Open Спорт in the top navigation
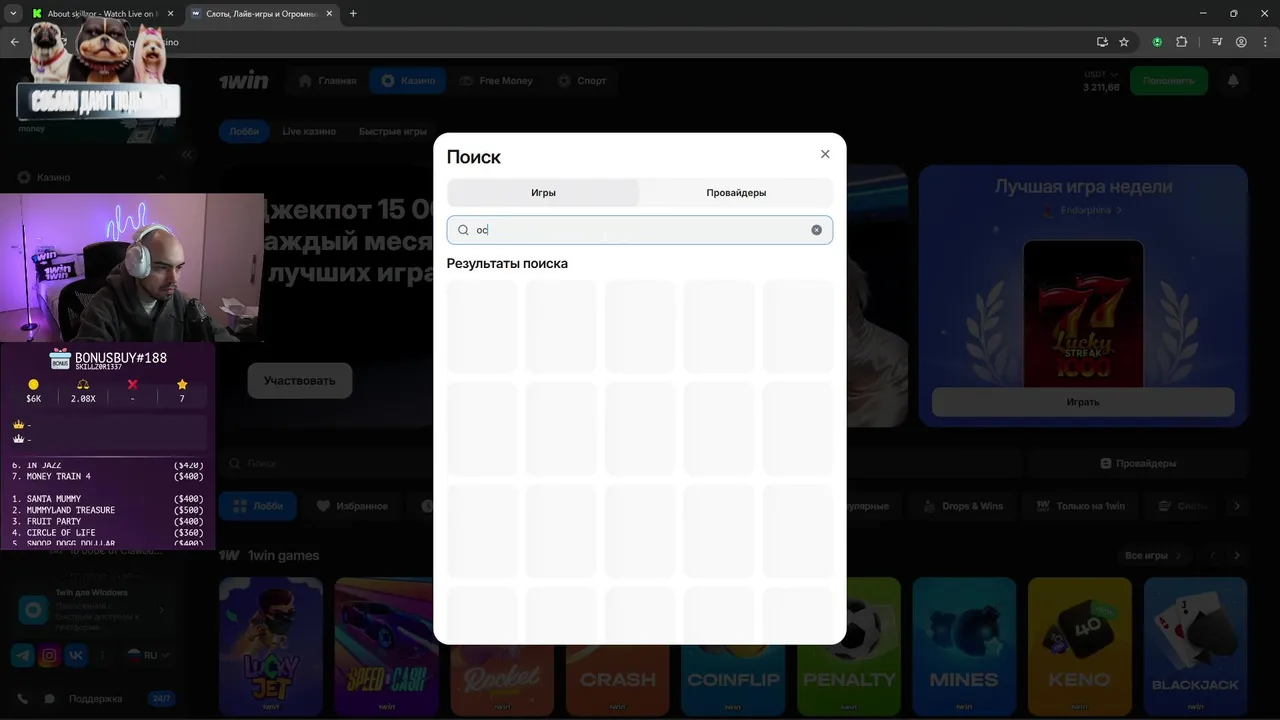Viewport: 1280px width, 720px height. tap(582, 81)
